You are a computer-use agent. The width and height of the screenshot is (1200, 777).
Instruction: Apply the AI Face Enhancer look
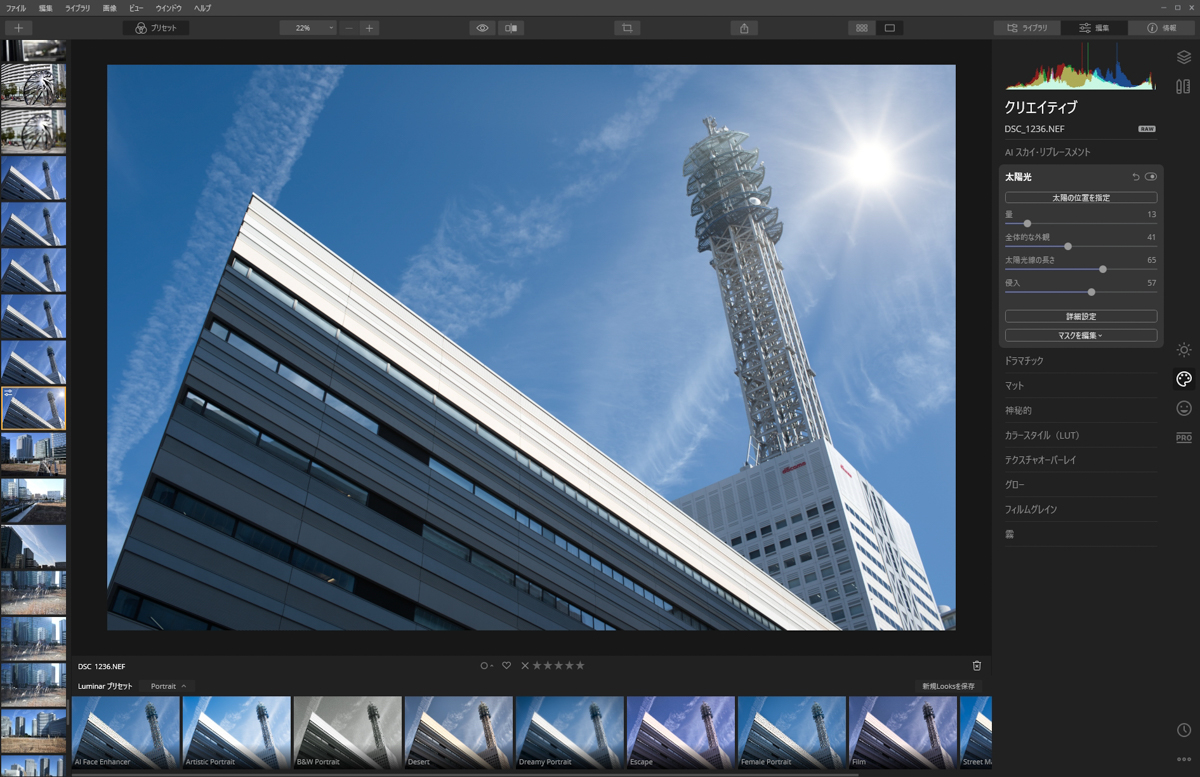tap(126, 733)
